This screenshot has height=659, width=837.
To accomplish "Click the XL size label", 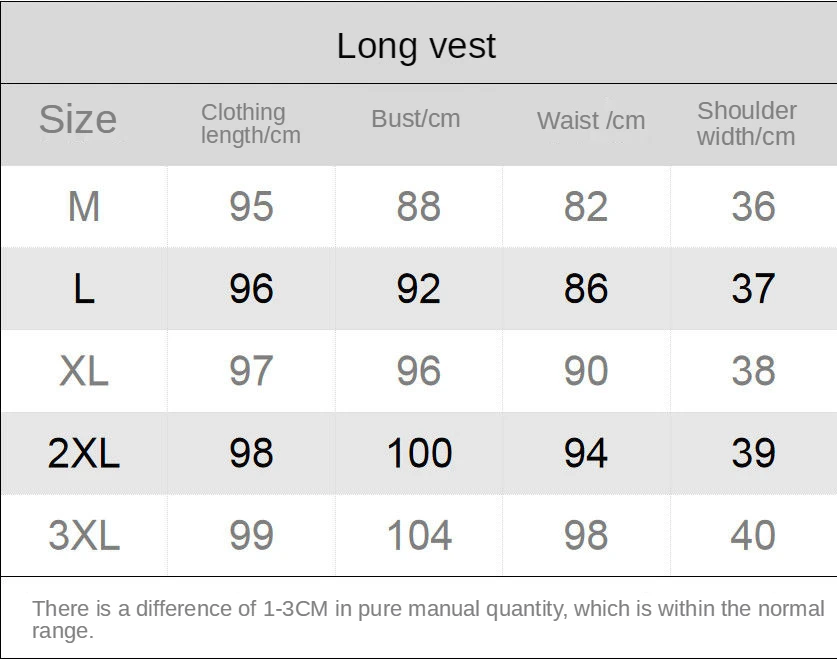I will [84, 371].
